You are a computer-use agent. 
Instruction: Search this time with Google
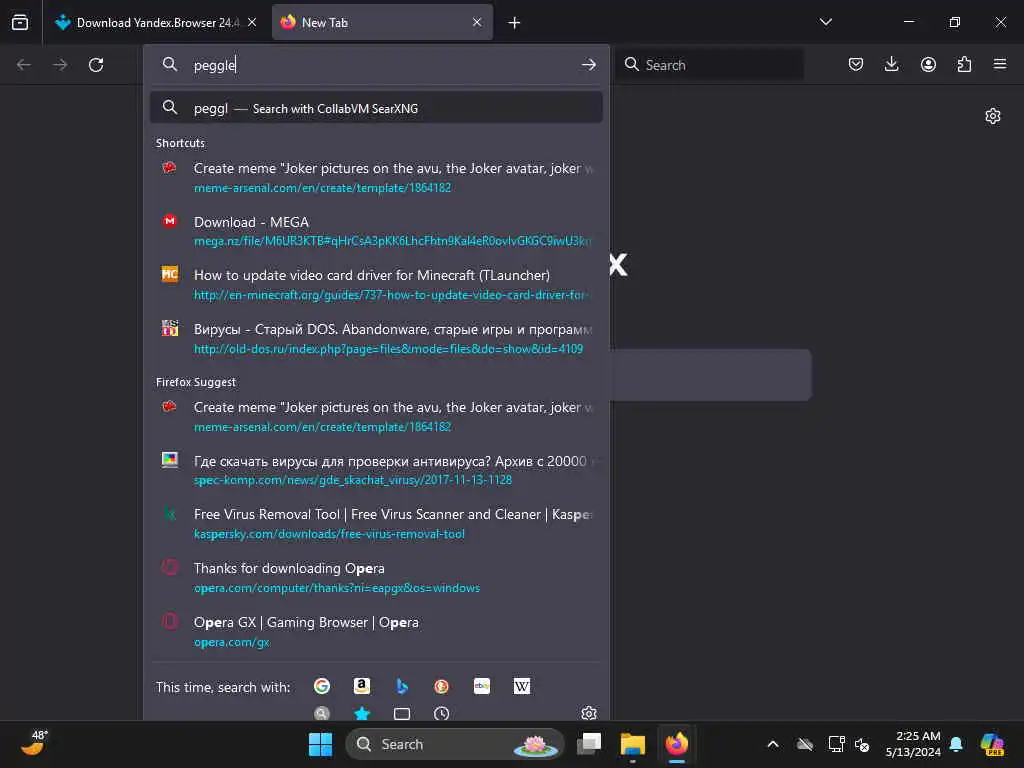[322, 686]
